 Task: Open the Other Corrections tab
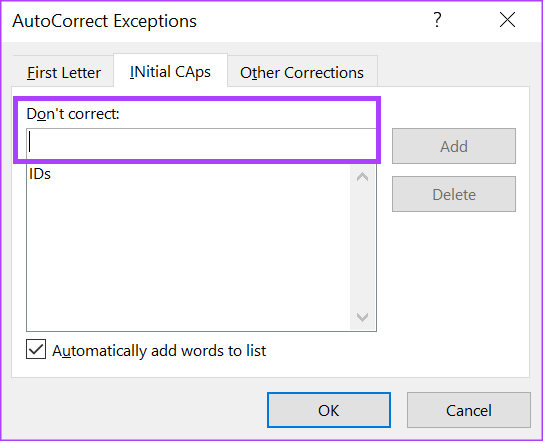click(302, 73)
